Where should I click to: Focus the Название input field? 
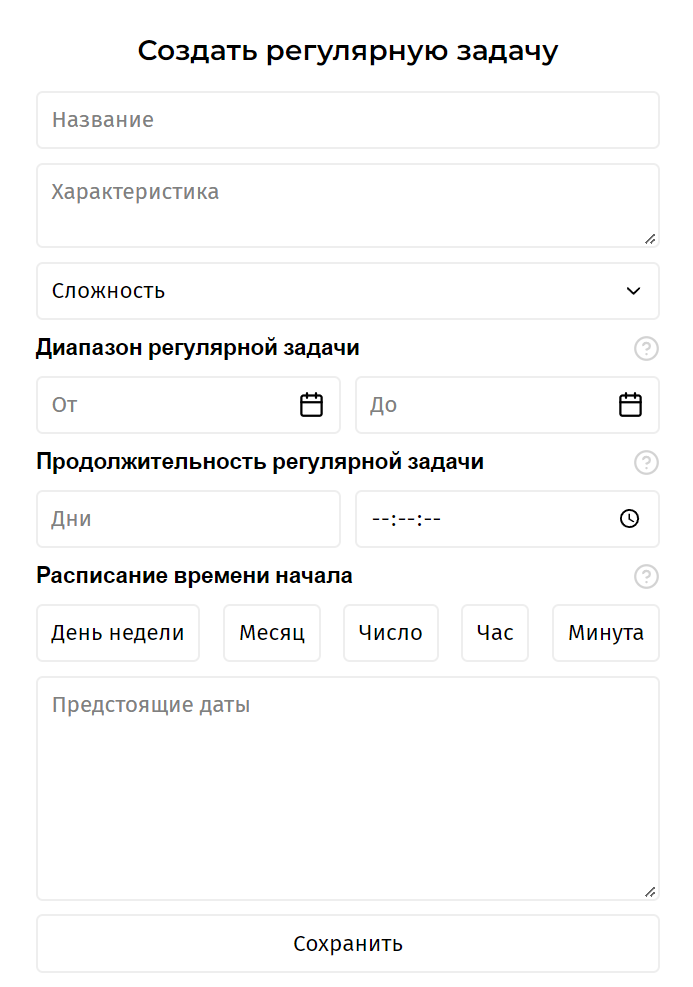347,120
